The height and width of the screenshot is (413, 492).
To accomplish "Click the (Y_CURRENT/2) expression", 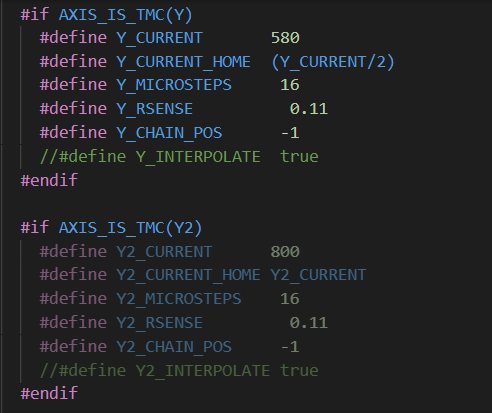I will 333,62.
